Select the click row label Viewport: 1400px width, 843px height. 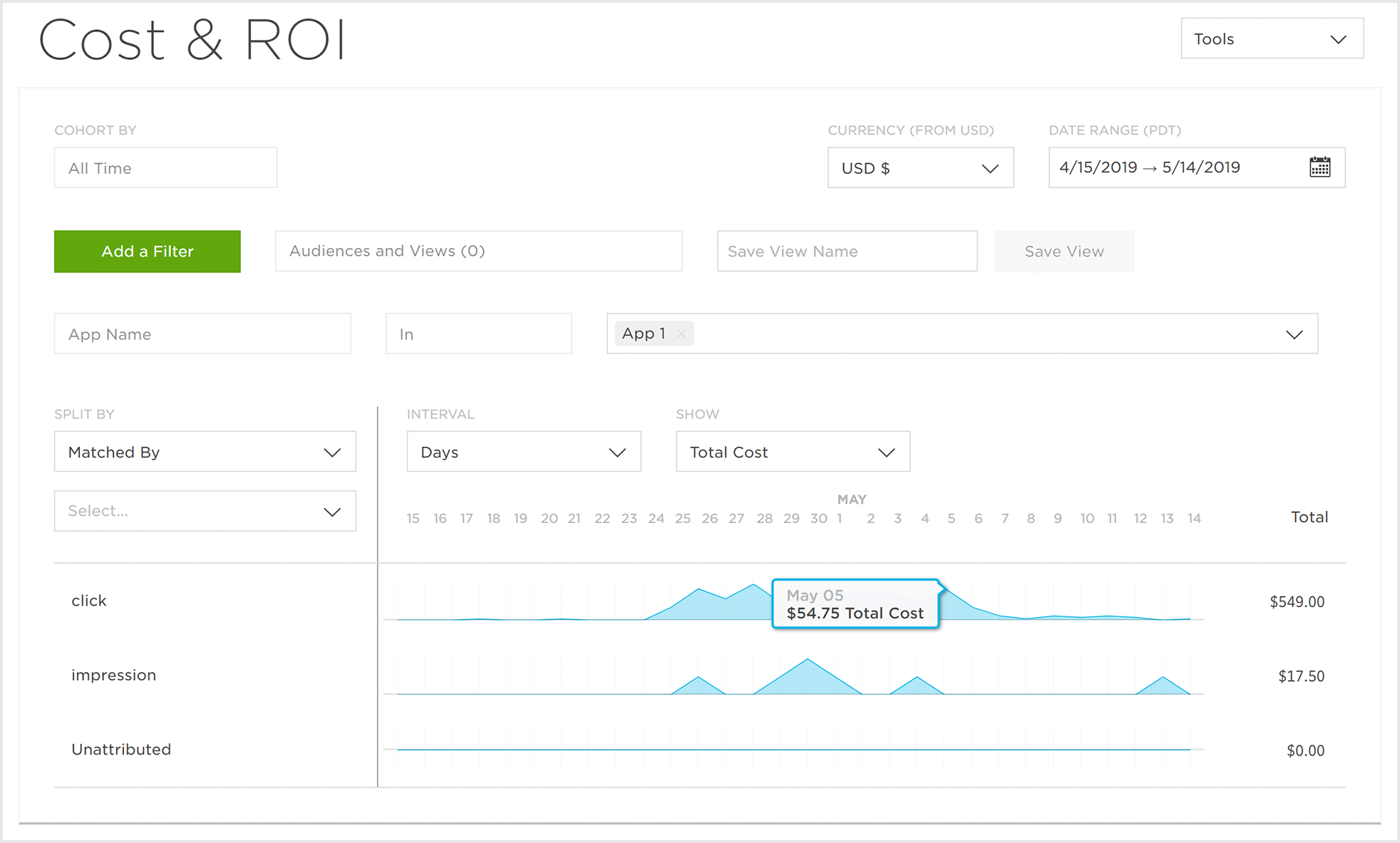click(89, 601)
